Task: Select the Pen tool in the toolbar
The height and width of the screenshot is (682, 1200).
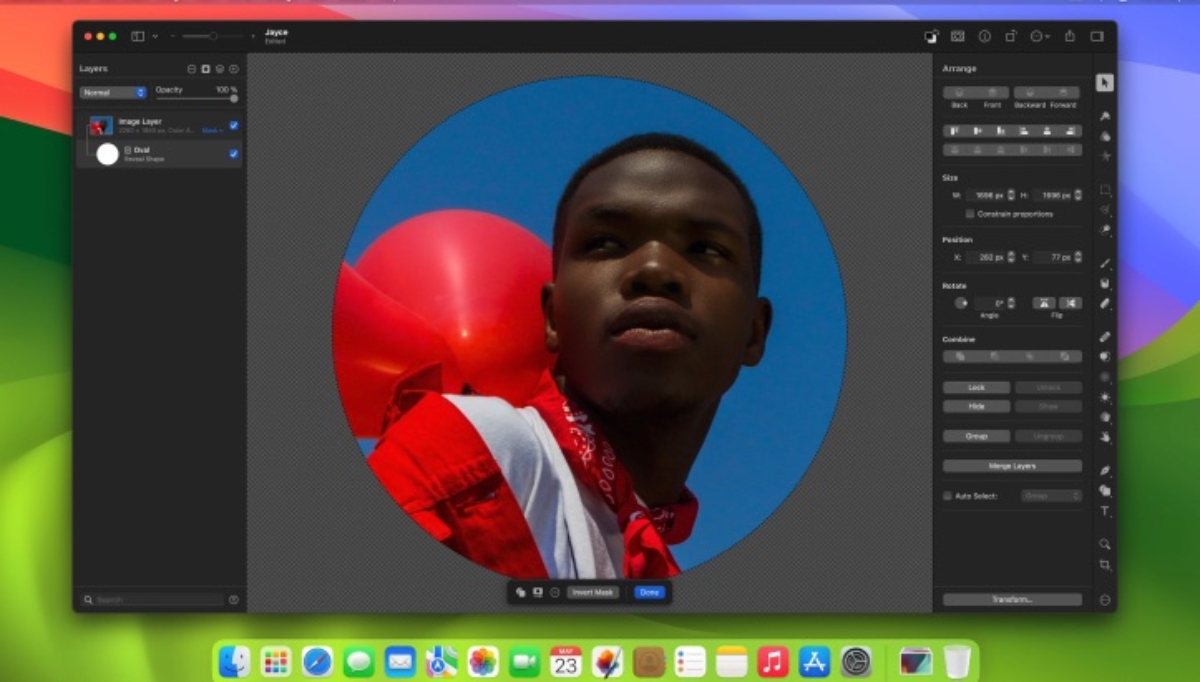Action: 1105,470
